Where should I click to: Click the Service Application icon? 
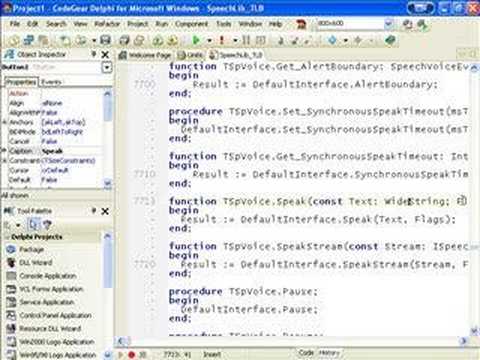point(11,302)
